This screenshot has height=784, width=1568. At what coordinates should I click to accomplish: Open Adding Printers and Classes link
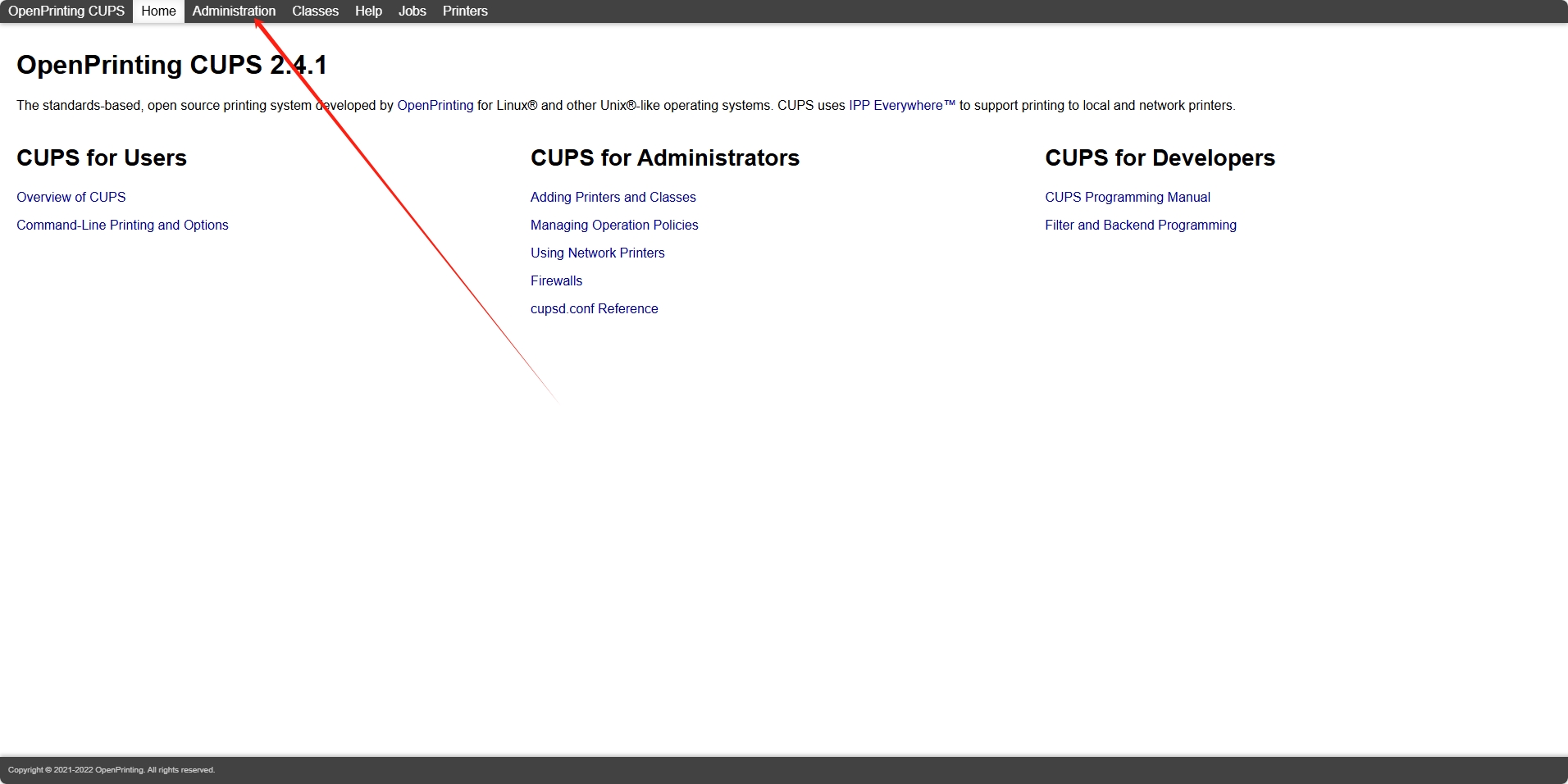click(x=613, y=197)
